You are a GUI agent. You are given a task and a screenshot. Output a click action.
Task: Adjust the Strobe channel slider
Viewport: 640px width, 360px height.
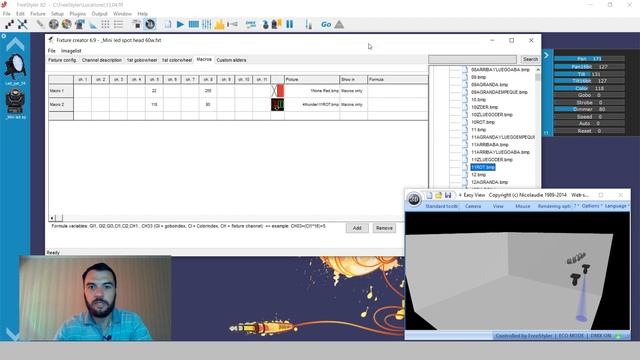click(x=589, y=102)
